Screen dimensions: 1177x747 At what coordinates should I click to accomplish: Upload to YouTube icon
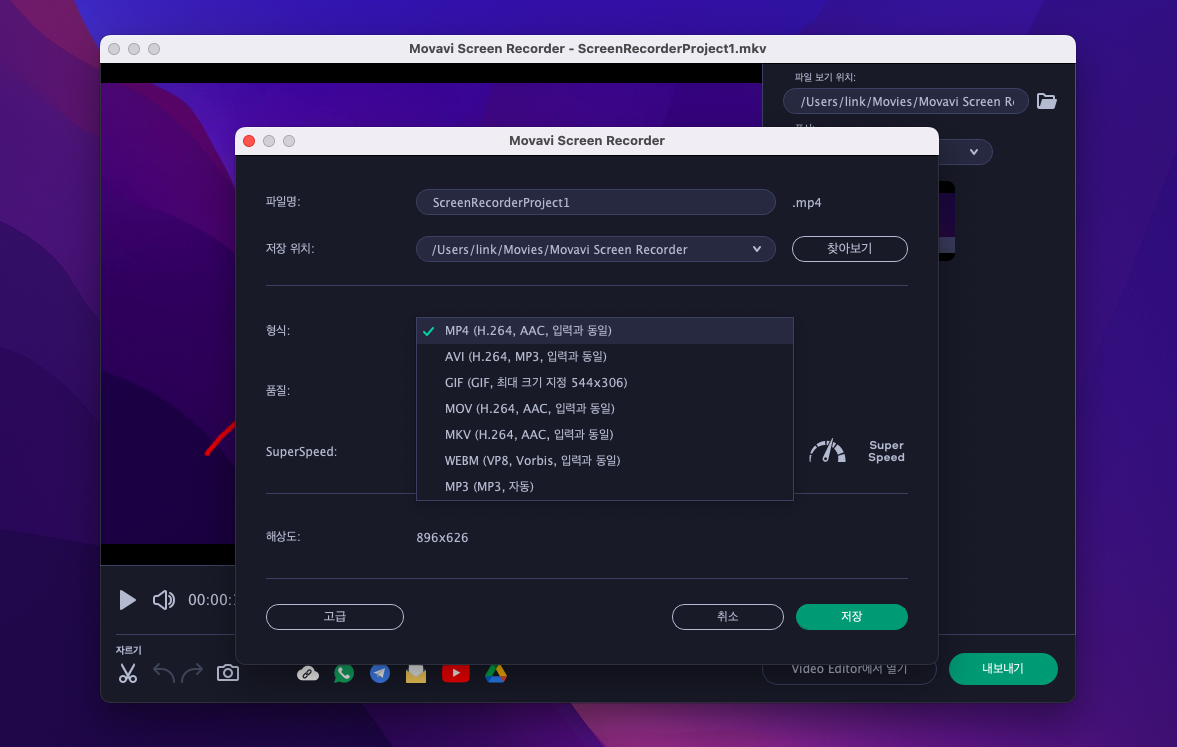pyautogui.click(x=456, y=673)
